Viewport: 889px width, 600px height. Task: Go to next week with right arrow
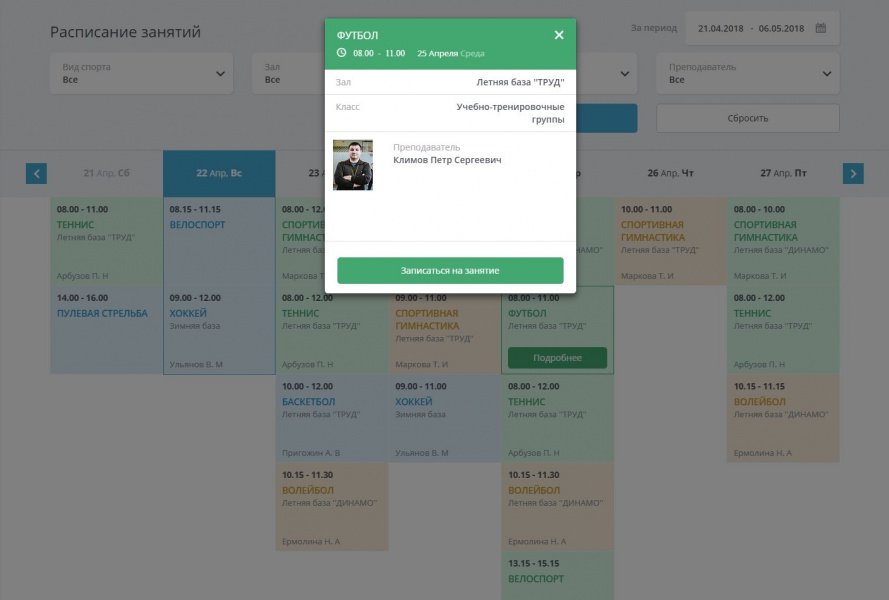point(853,173)
